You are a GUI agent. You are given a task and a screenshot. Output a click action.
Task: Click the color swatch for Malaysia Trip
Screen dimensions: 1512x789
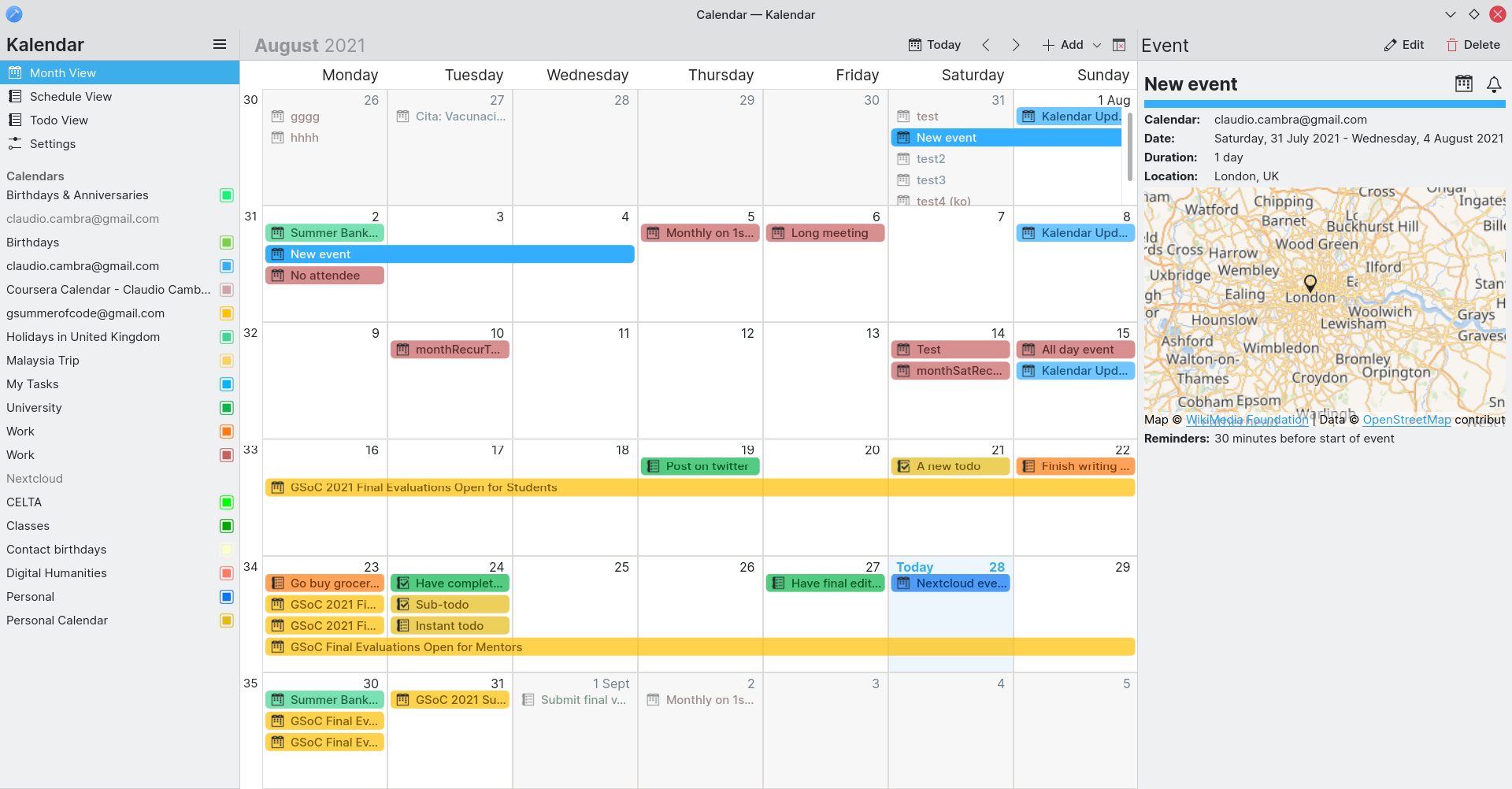coord(227,361)
